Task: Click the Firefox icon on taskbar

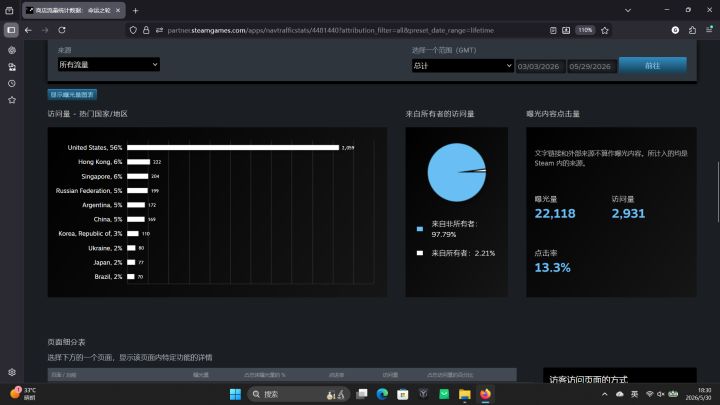Action: click(485, 394)
